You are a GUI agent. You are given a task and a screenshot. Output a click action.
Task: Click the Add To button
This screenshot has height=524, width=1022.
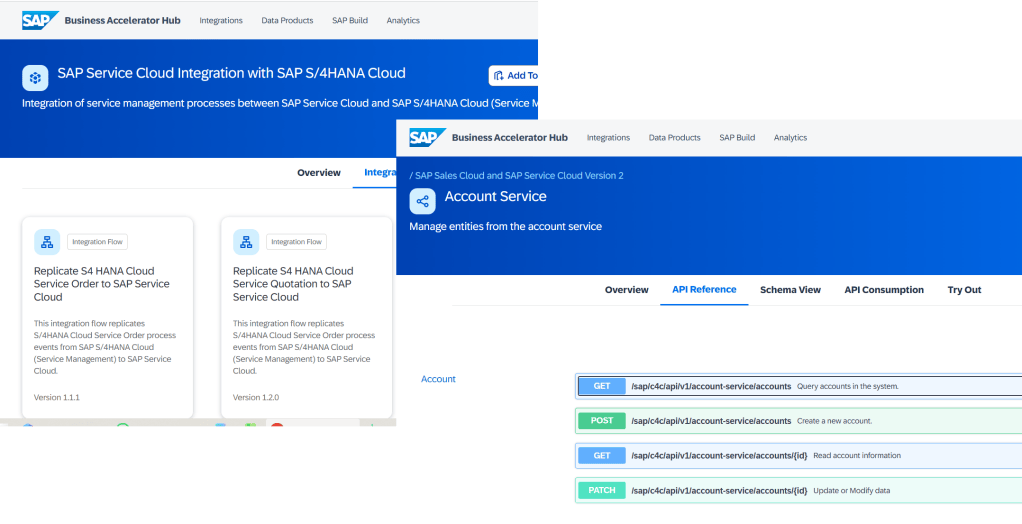(x=514, y=76)
